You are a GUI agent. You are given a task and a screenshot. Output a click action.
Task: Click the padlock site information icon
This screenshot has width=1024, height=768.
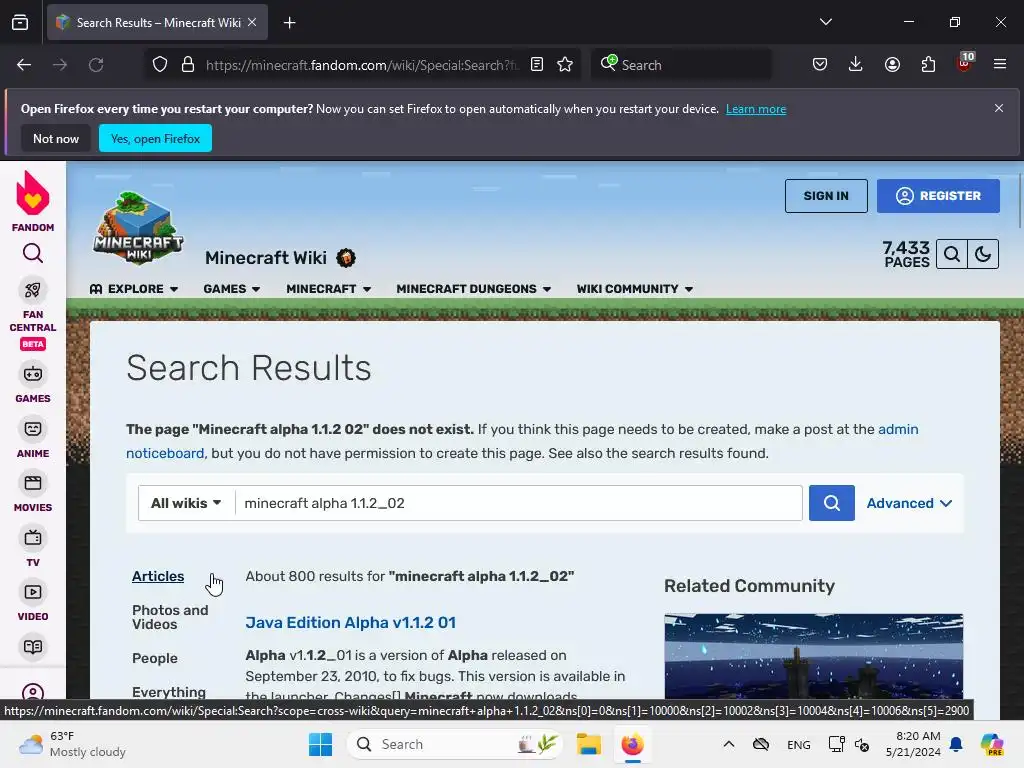pos(188,65)
